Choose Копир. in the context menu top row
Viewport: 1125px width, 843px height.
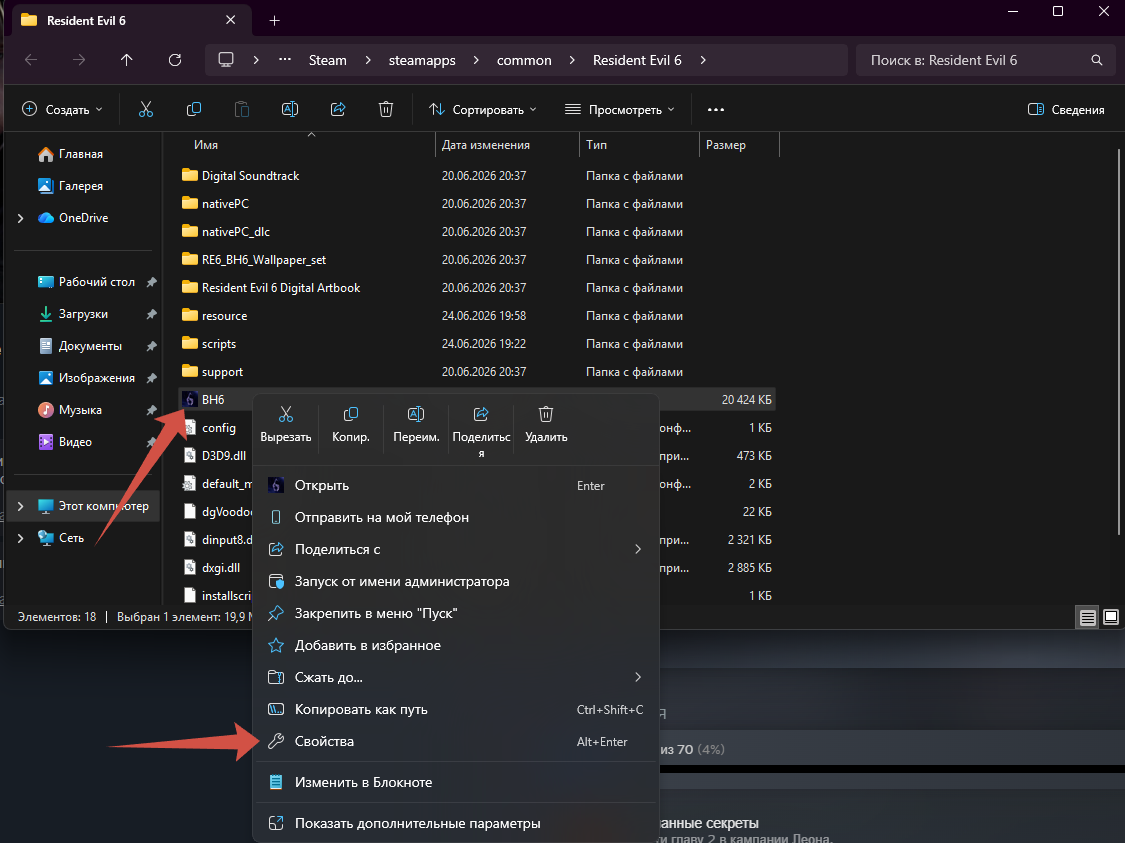tap(351, 425)
